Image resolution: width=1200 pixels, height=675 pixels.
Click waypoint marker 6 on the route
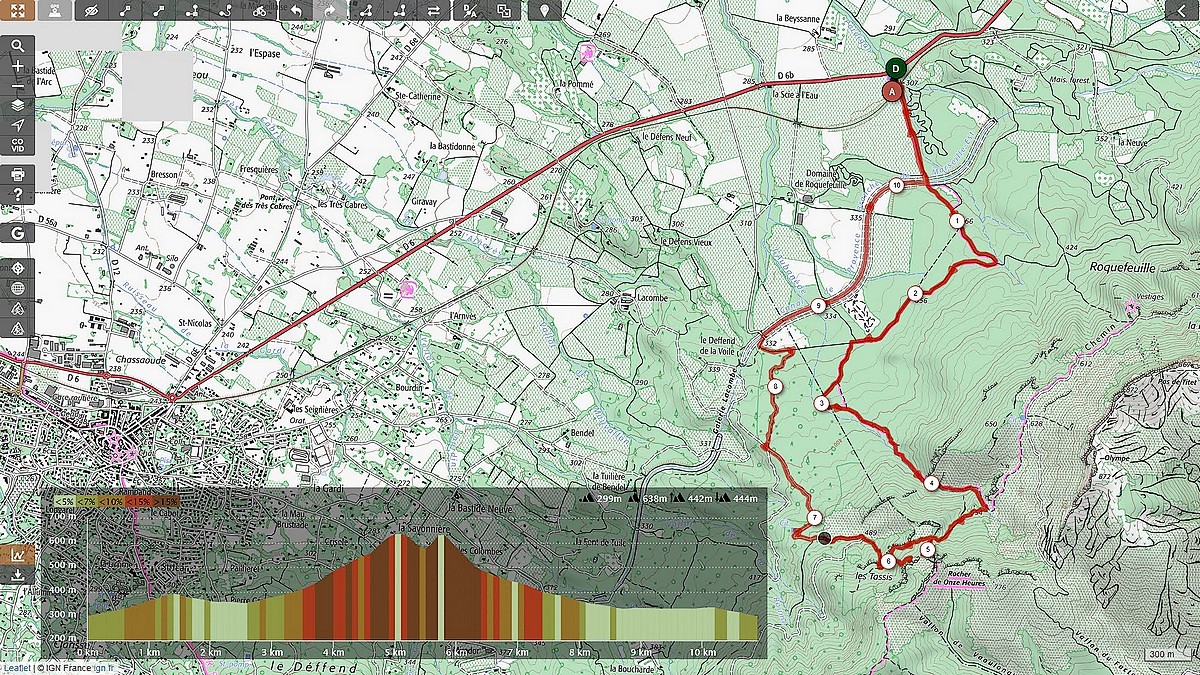pyautogui.click(x=888, y=561)
